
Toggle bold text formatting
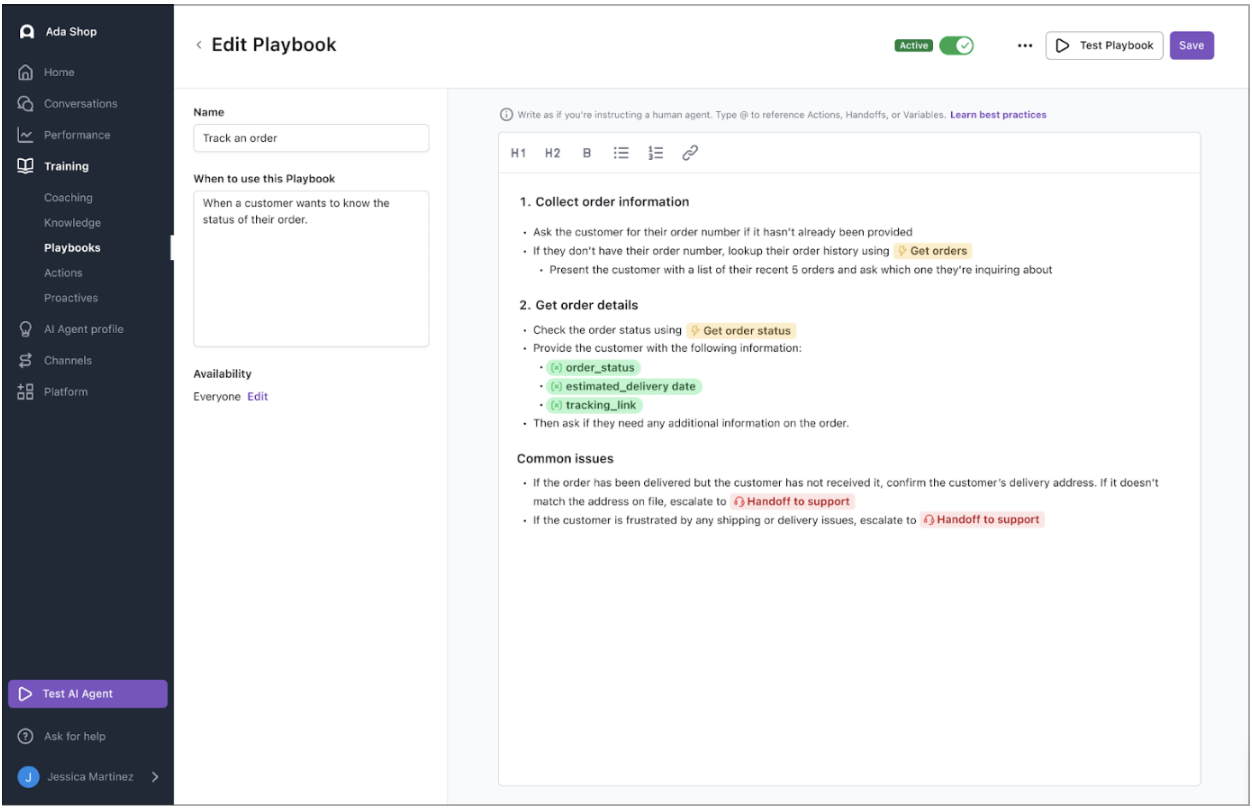tap(587, 153)
